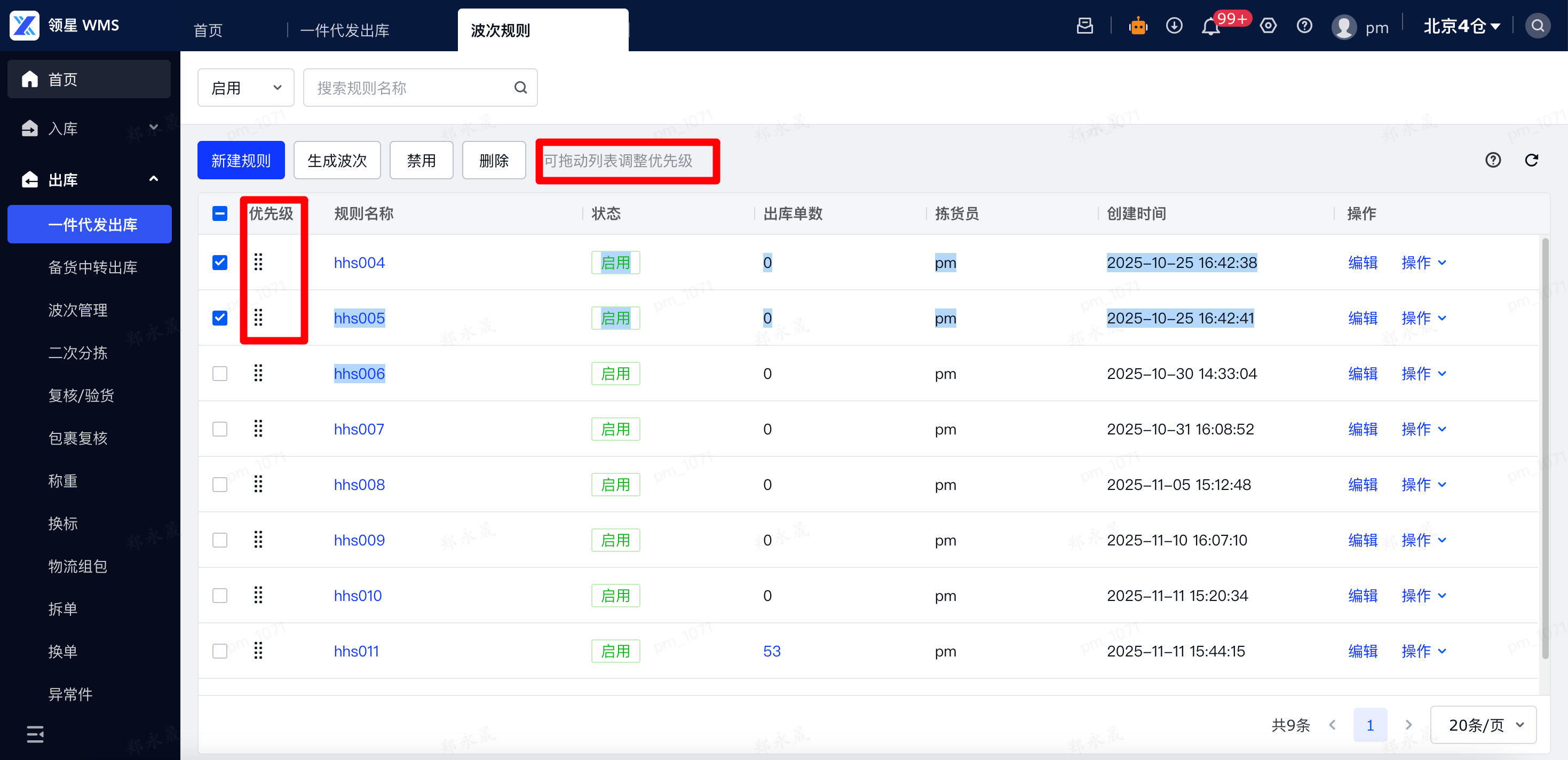Open the 20条/页 page size dropdown
This screenshot has width=1568, height=760.
(1483, 725)
